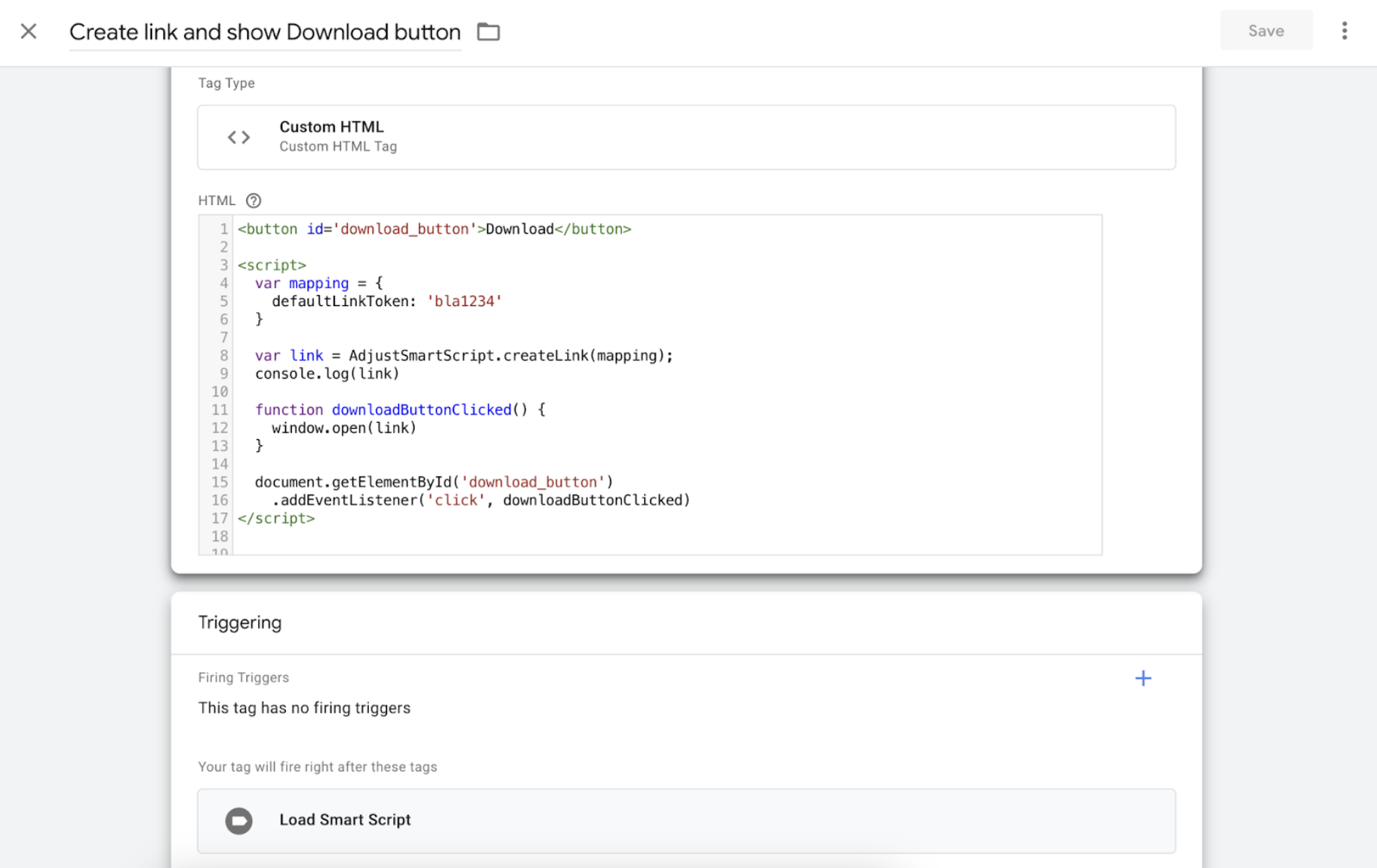Click the AdjustSmartScript.createLink(mapping) line
This screenshot has width=1377, height=868.
464,355
